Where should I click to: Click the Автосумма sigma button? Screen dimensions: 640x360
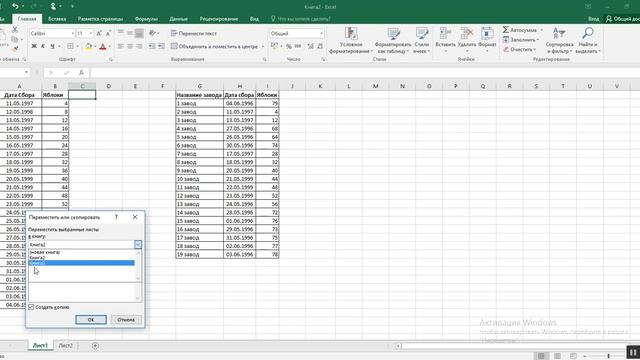tap(520, 30)
